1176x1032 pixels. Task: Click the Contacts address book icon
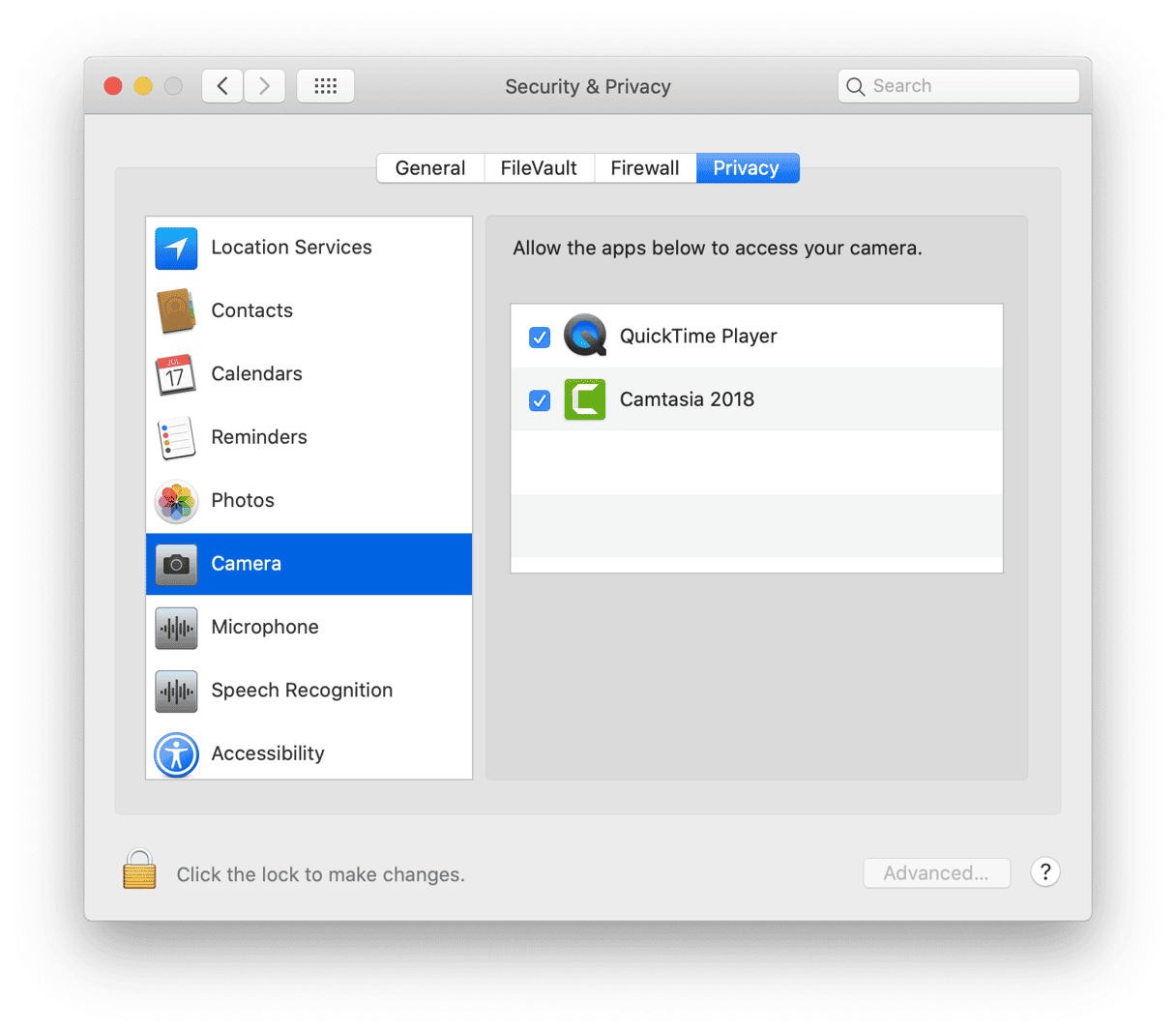click(176, 310)
